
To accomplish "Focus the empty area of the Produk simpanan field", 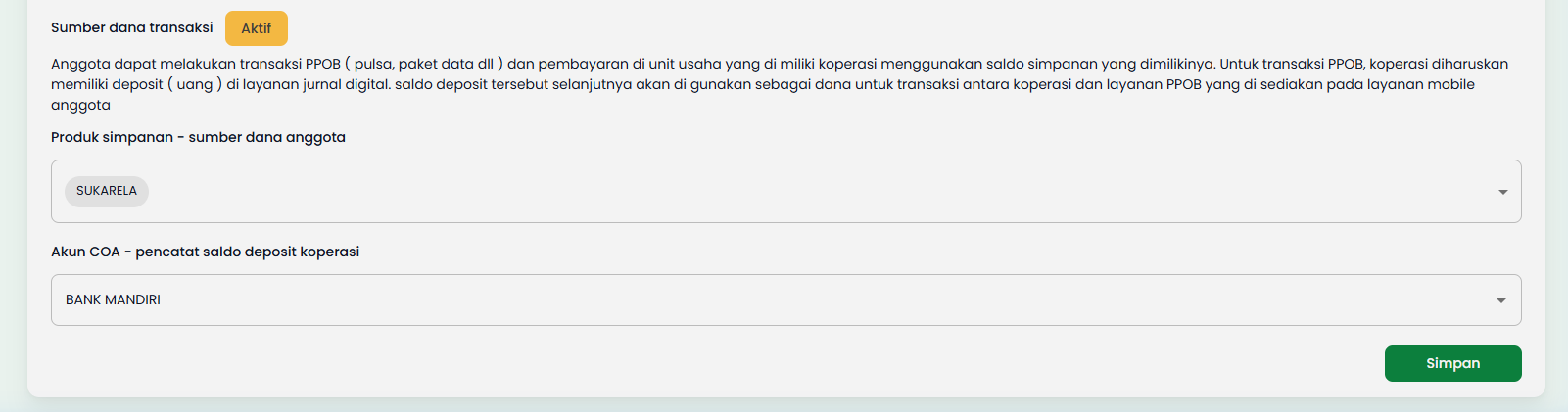I will click(784, 192).
